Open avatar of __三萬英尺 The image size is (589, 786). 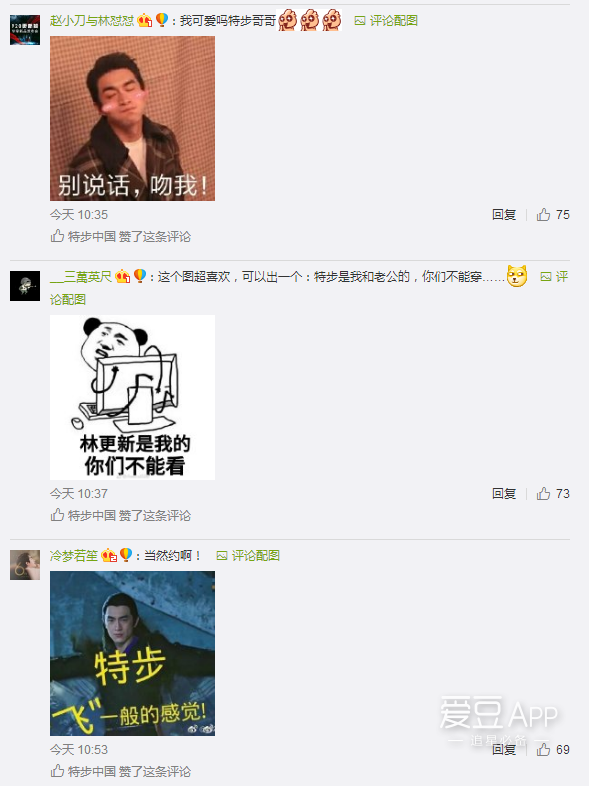coord(25,286)
